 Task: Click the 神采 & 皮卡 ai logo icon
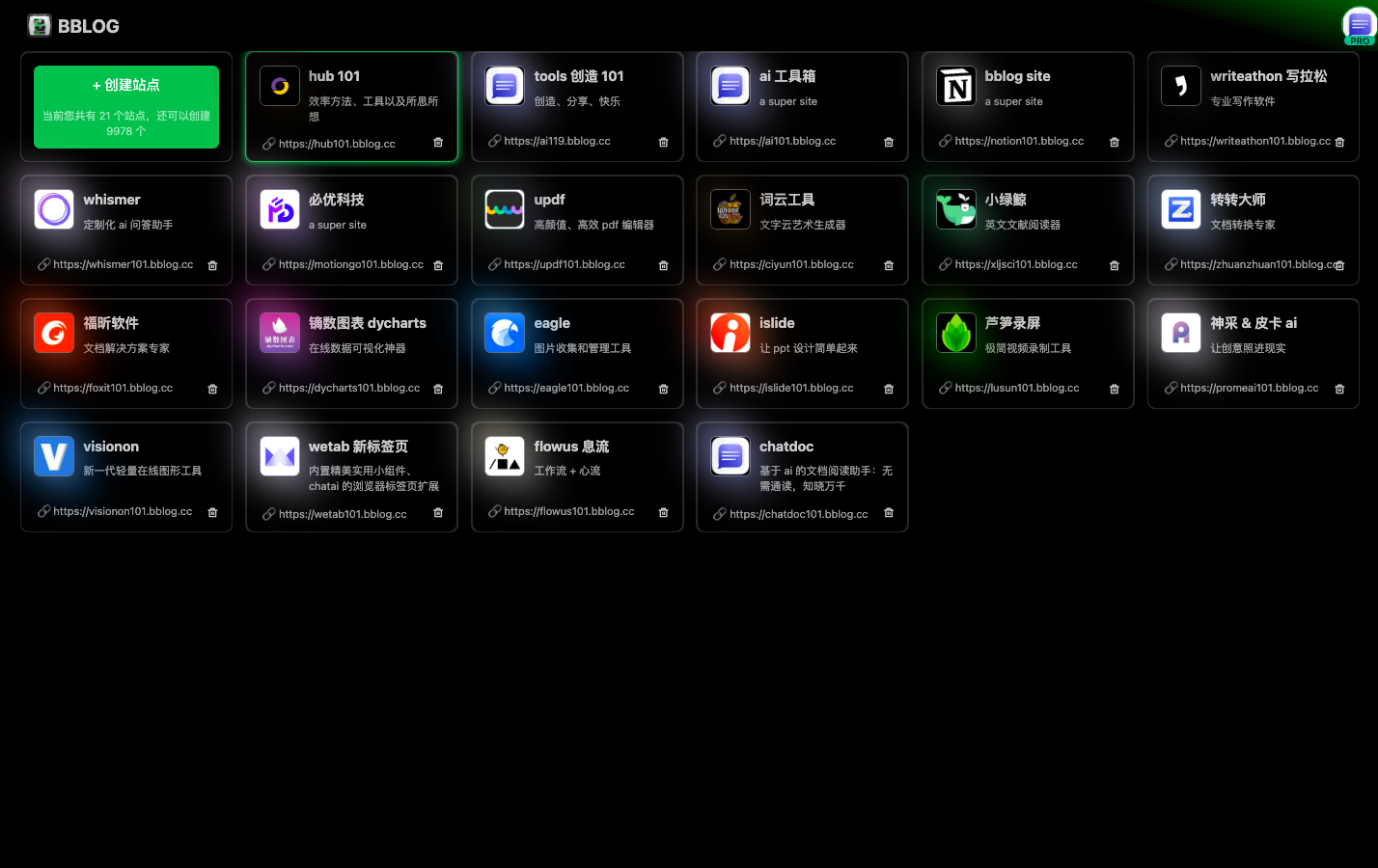coord(1181,333)
